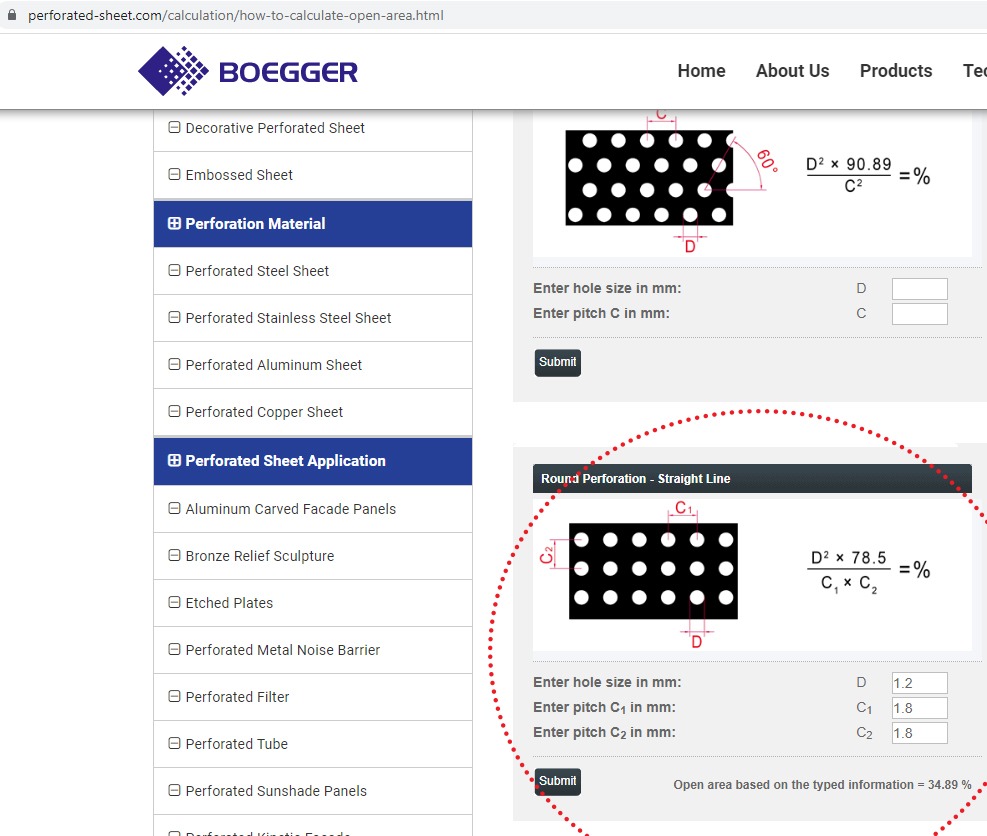Image resolution: width=987 pixels, height=836 pixels.
Task: Click the minus icon beside Perforated Filter
Action: [174, 697]
